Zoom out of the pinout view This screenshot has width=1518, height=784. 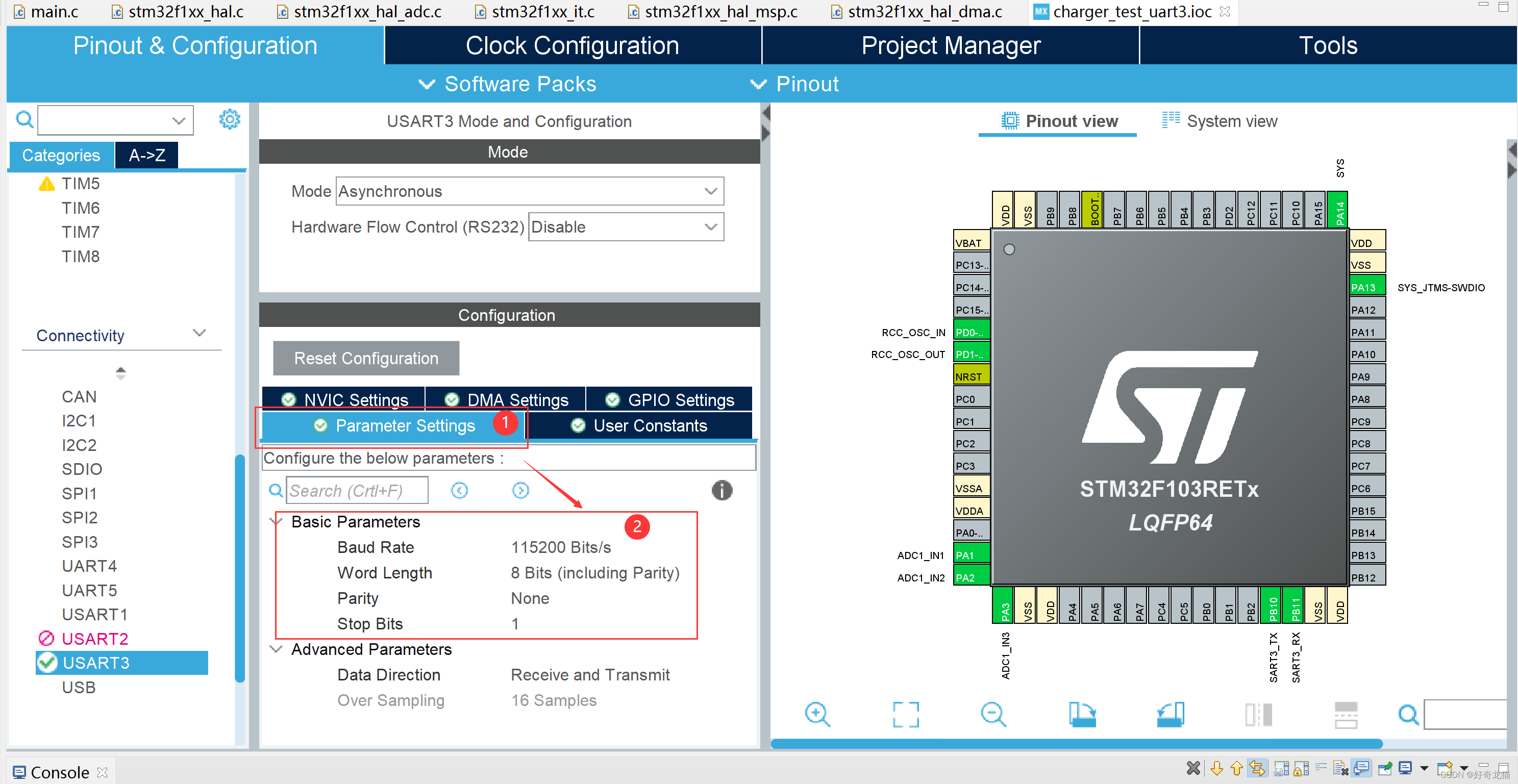tap(993, 715)
